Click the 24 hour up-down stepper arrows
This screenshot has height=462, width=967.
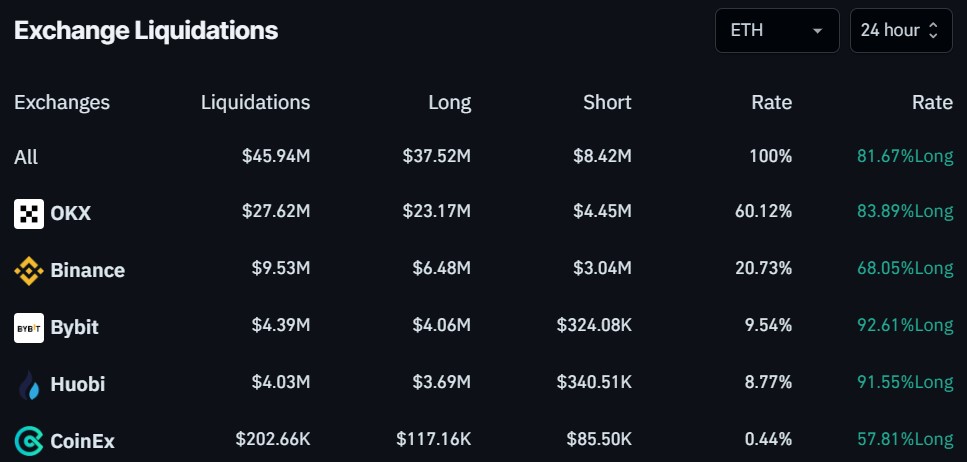click(933, 30)
